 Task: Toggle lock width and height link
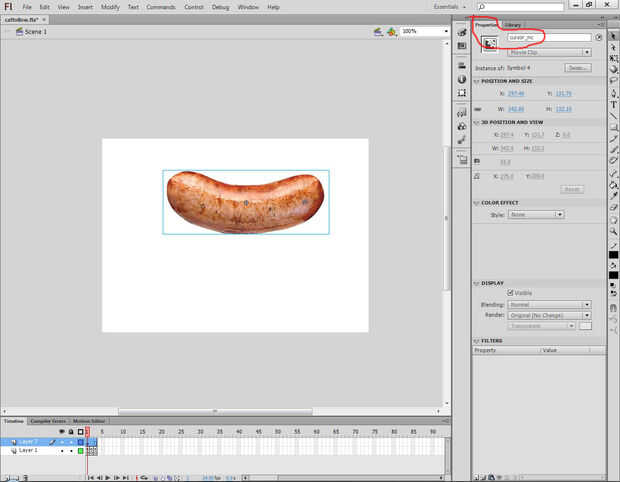478,109
